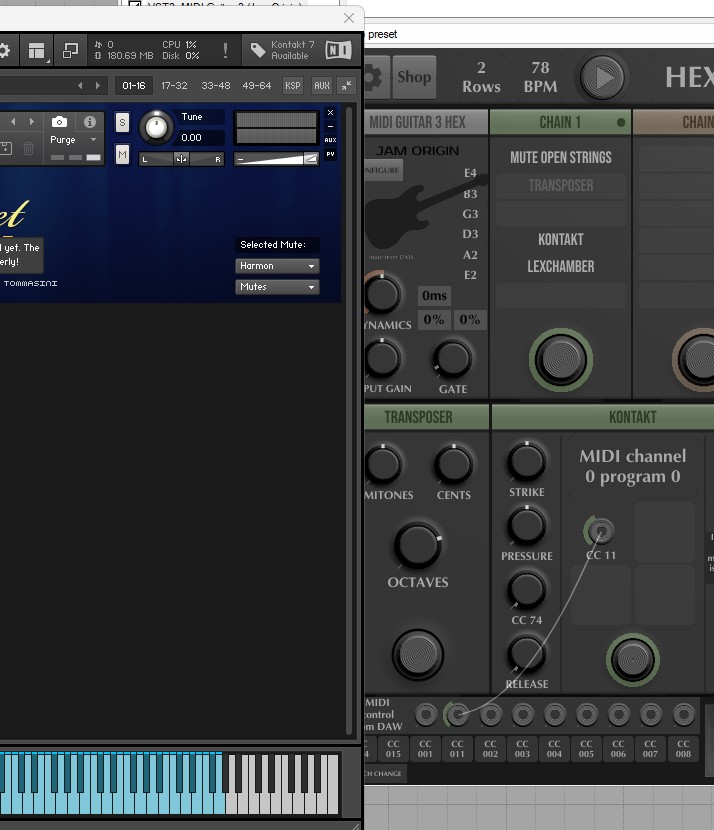Open Kontakt workspace layout icon
Screen dimensions: 714x830
click(x=37, y=50)
